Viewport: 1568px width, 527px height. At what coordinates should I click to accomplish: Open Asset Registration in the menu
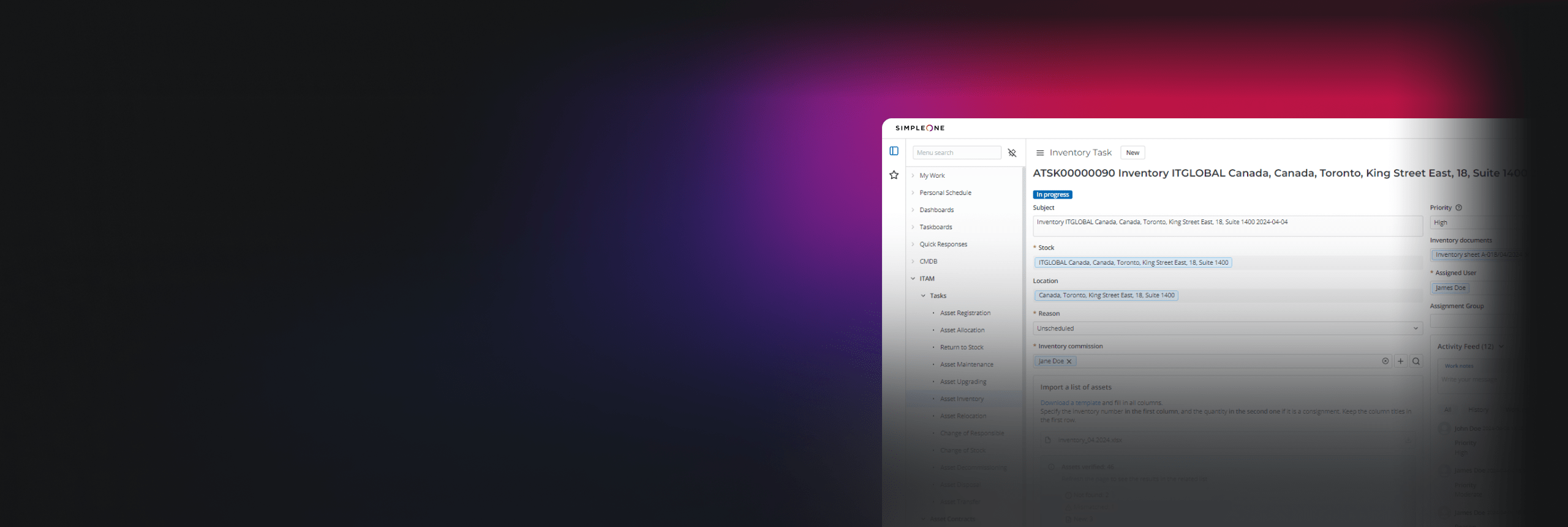[965, 313]
